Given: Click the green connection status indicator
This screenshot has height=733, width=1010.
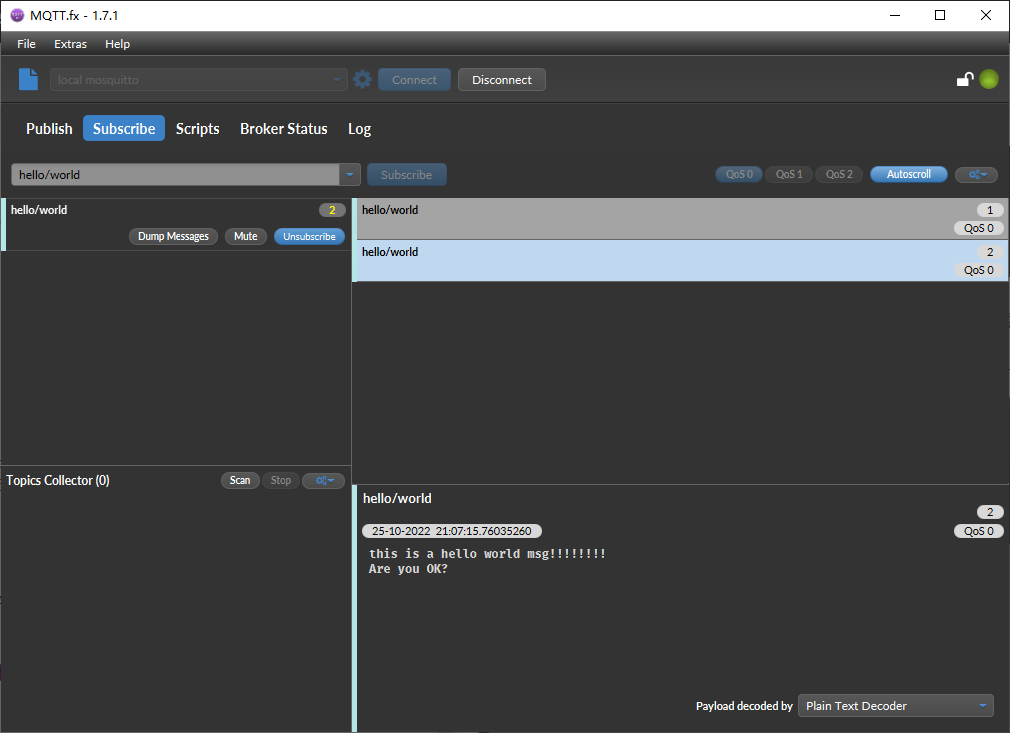Looking at the screenshot, I should tap(989, 79).
